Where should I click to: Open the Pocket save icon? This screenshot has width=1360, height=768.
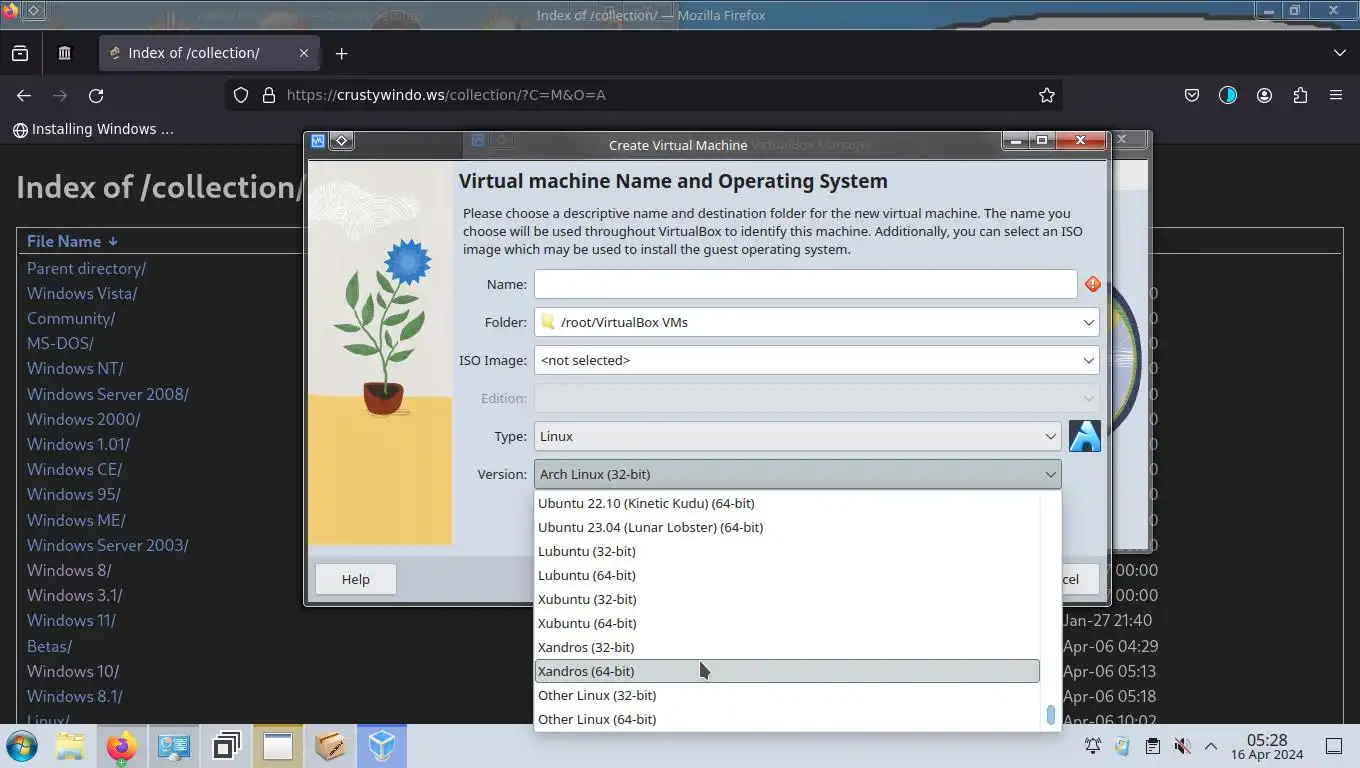coord(1192,95)
